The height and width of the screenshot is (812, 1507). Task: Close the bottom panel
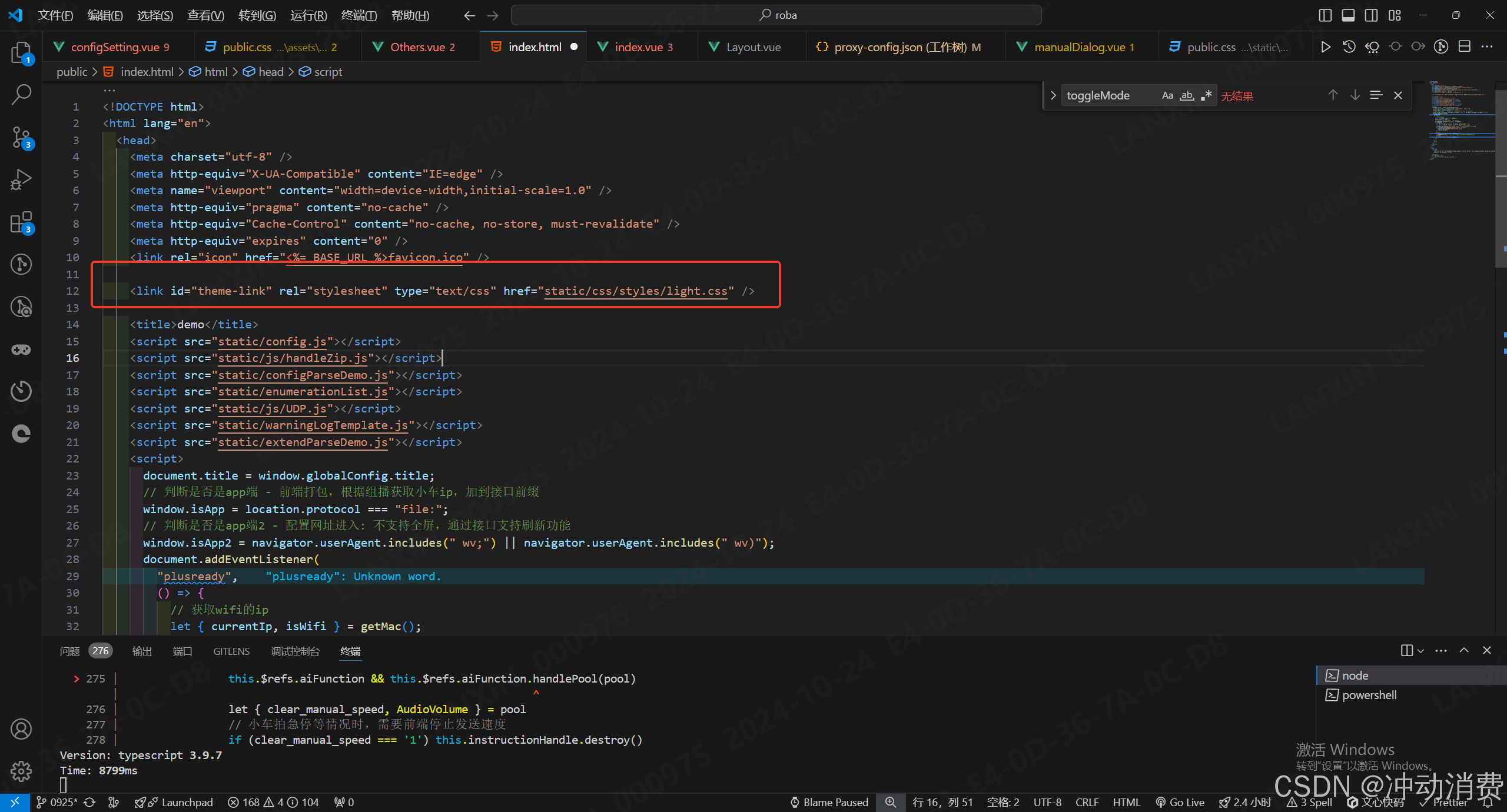(x=1487, y=650)
